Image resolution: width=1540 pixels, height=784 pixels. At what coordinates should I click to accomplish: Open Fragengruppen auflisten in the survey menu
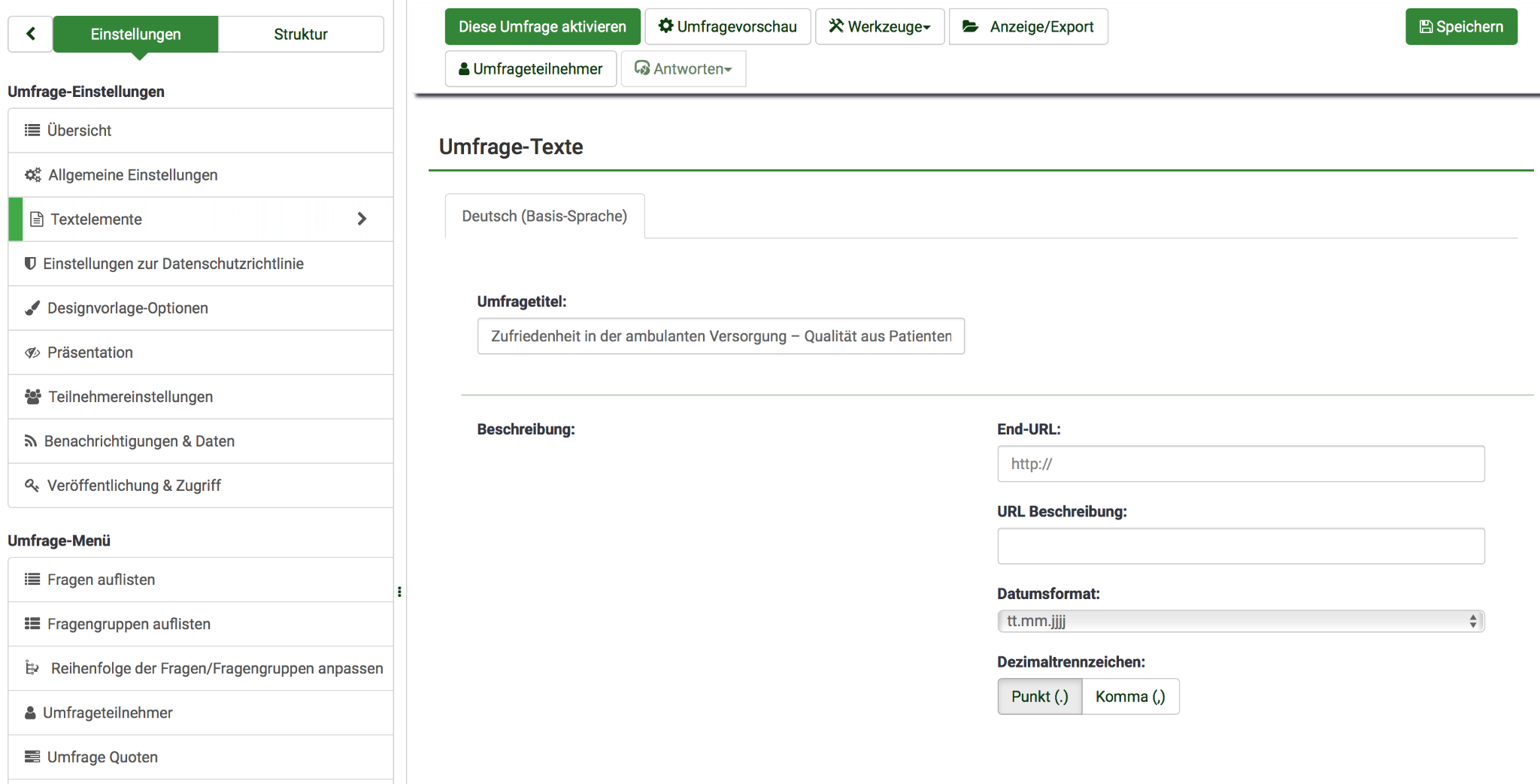pos(129,624)
